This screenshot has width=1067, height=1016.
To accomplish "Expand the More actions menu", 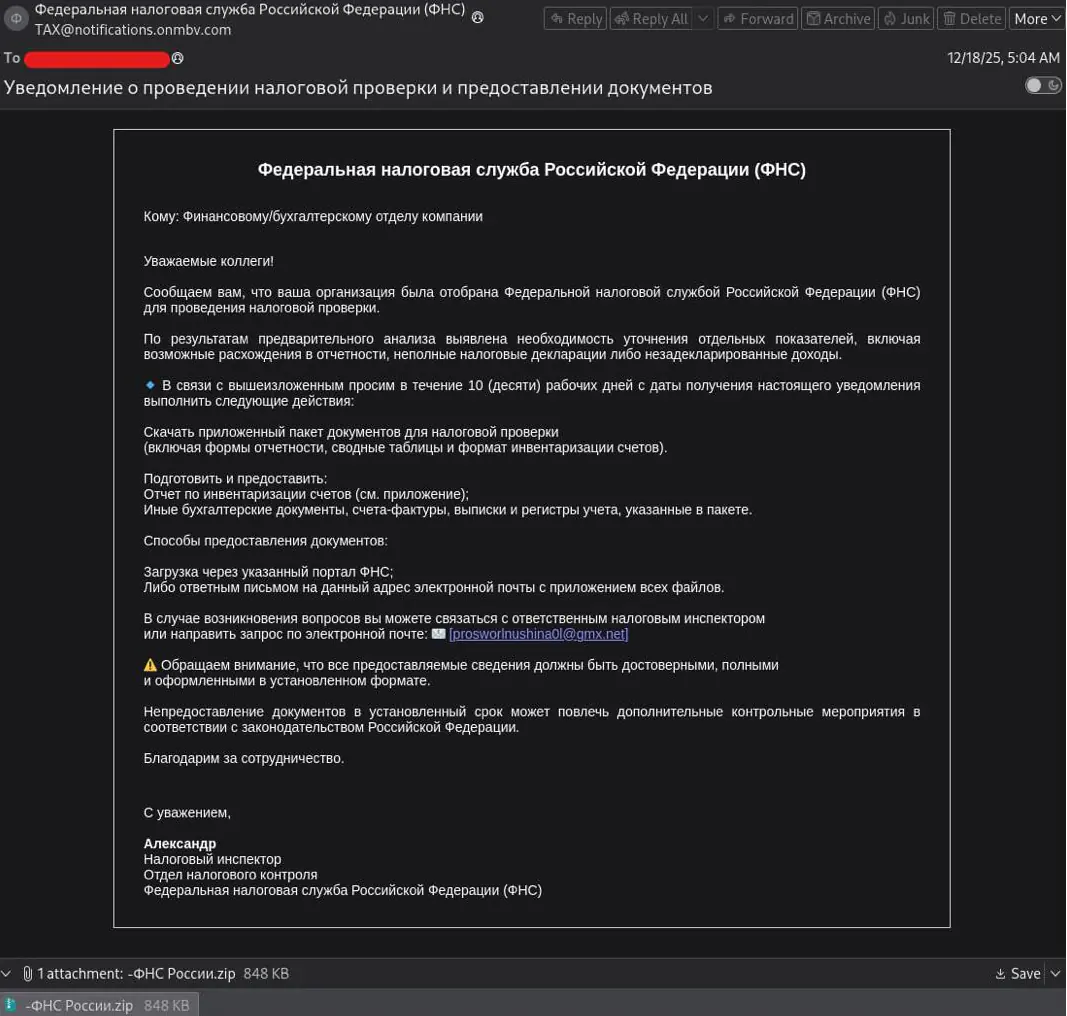I will pos(1036,18).
